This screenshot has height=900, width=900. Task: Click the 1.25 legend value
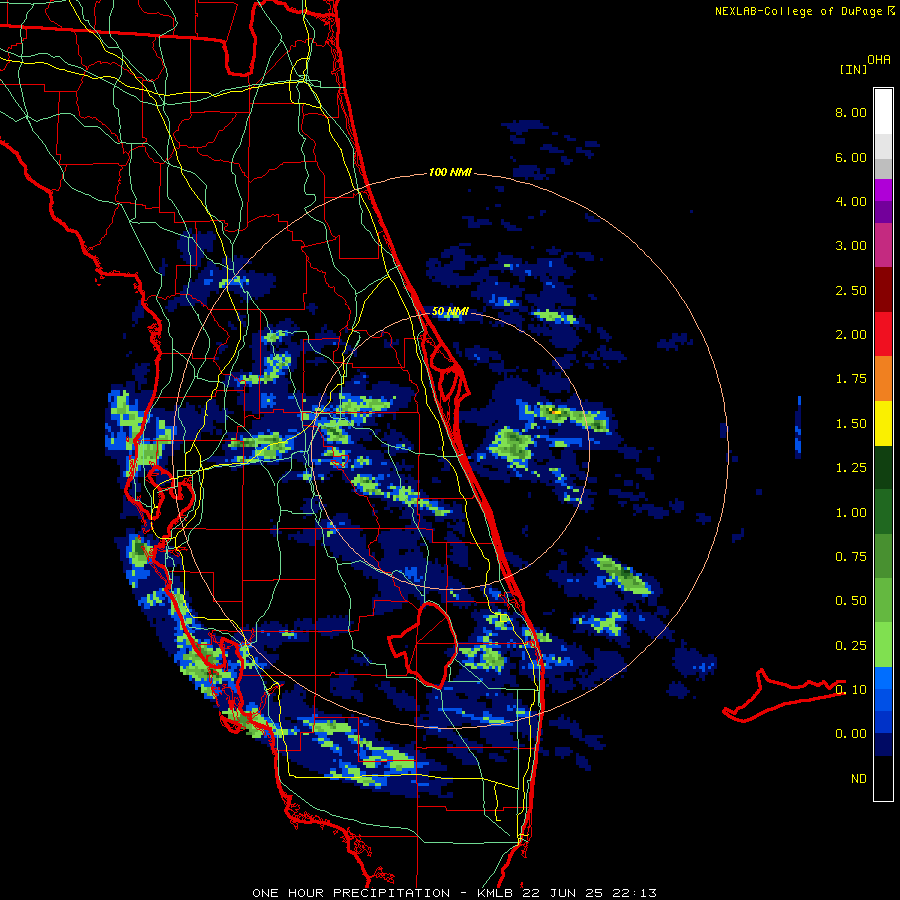(x=851, y=468)
